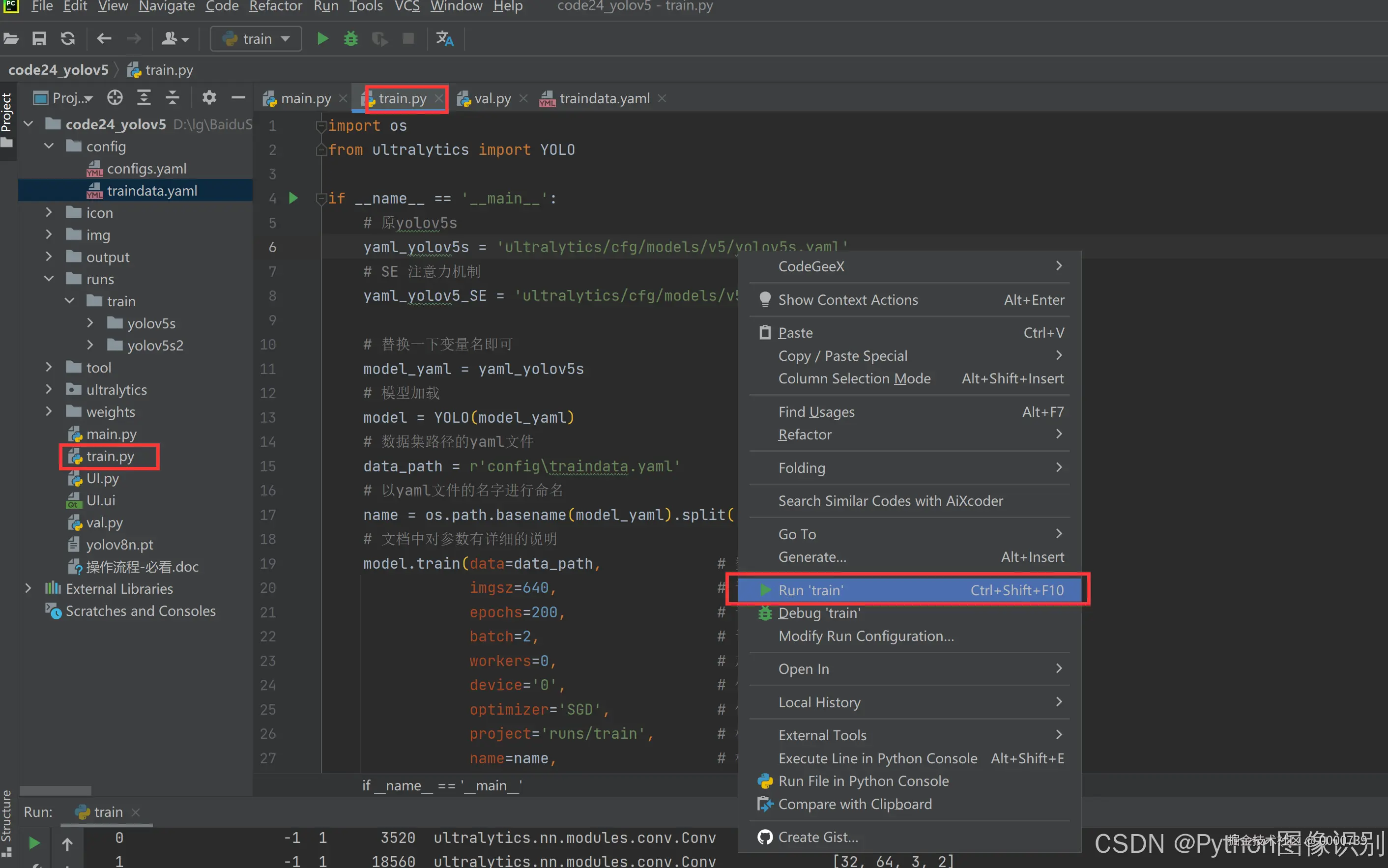
Task: Click the Translate icon in toolbar
Action: [x=444, y=38]
